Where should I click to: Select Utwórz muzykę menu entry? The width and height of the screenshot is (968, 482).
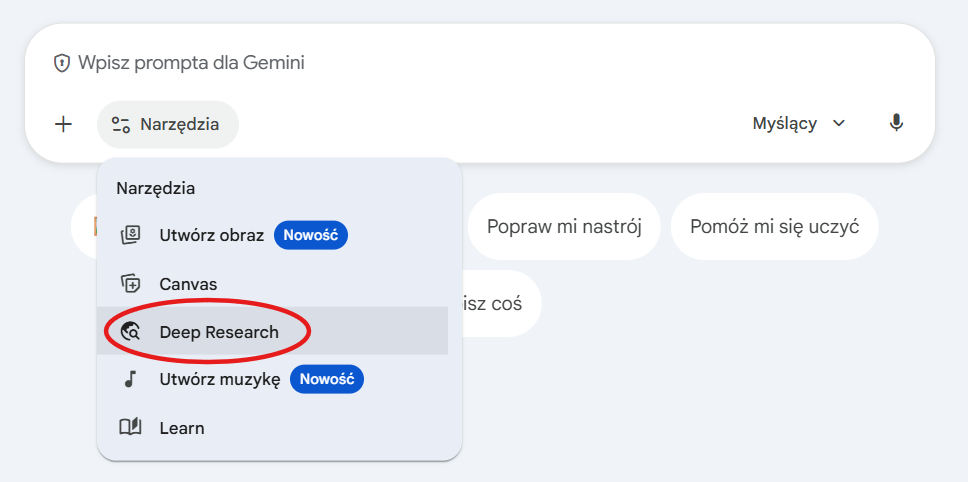(272, 379)
